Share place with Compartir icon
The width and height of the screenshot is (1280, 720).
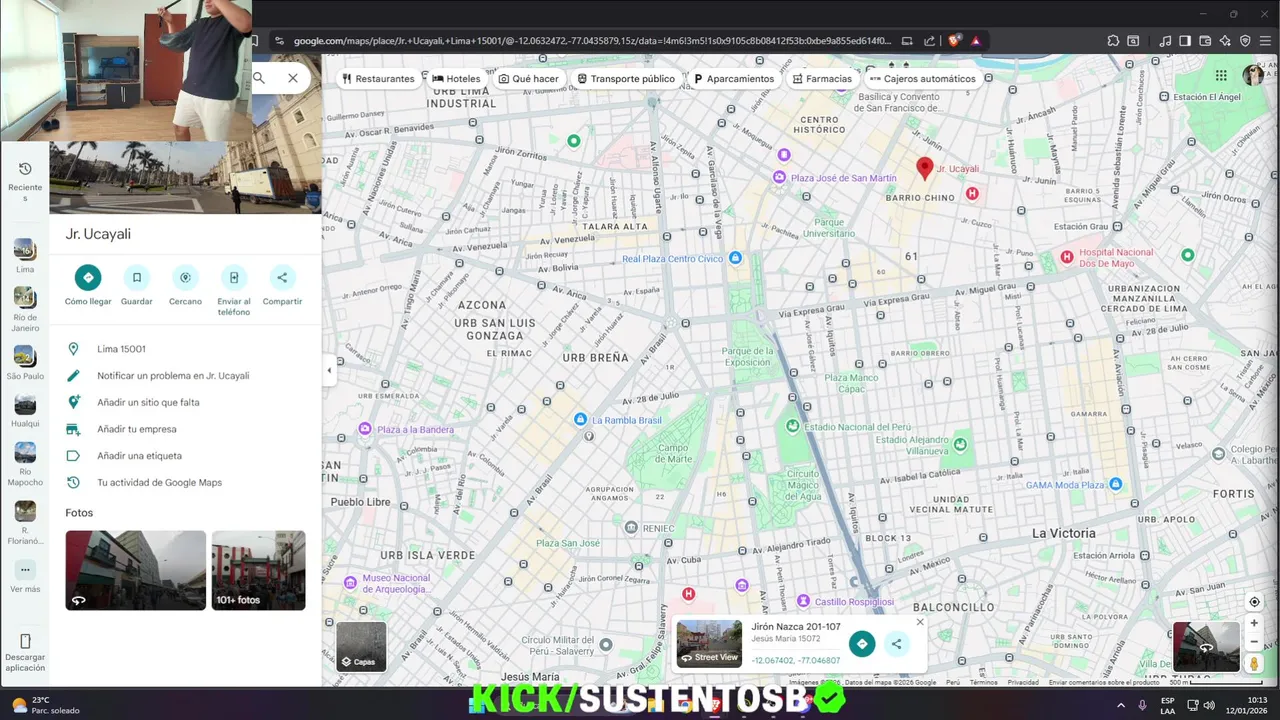[x=282, y=277]
